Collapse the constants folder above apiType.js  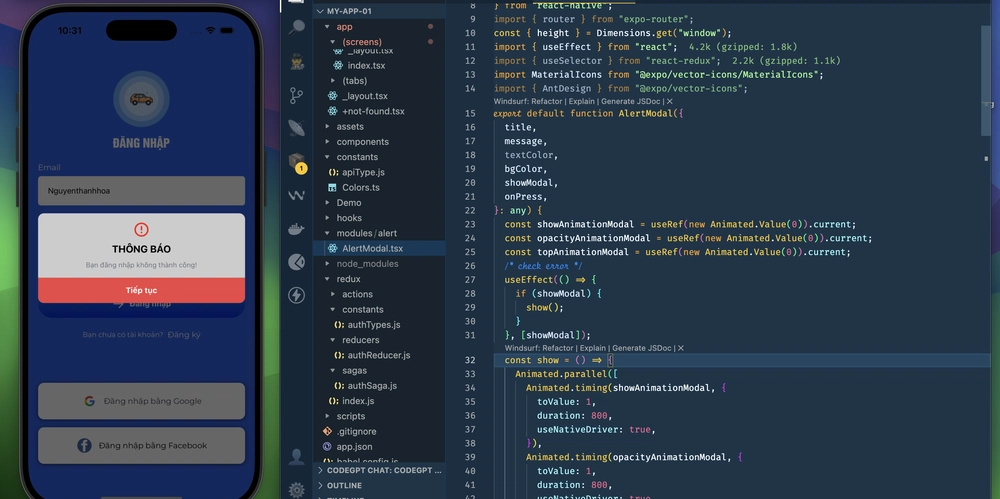[357, 157]
